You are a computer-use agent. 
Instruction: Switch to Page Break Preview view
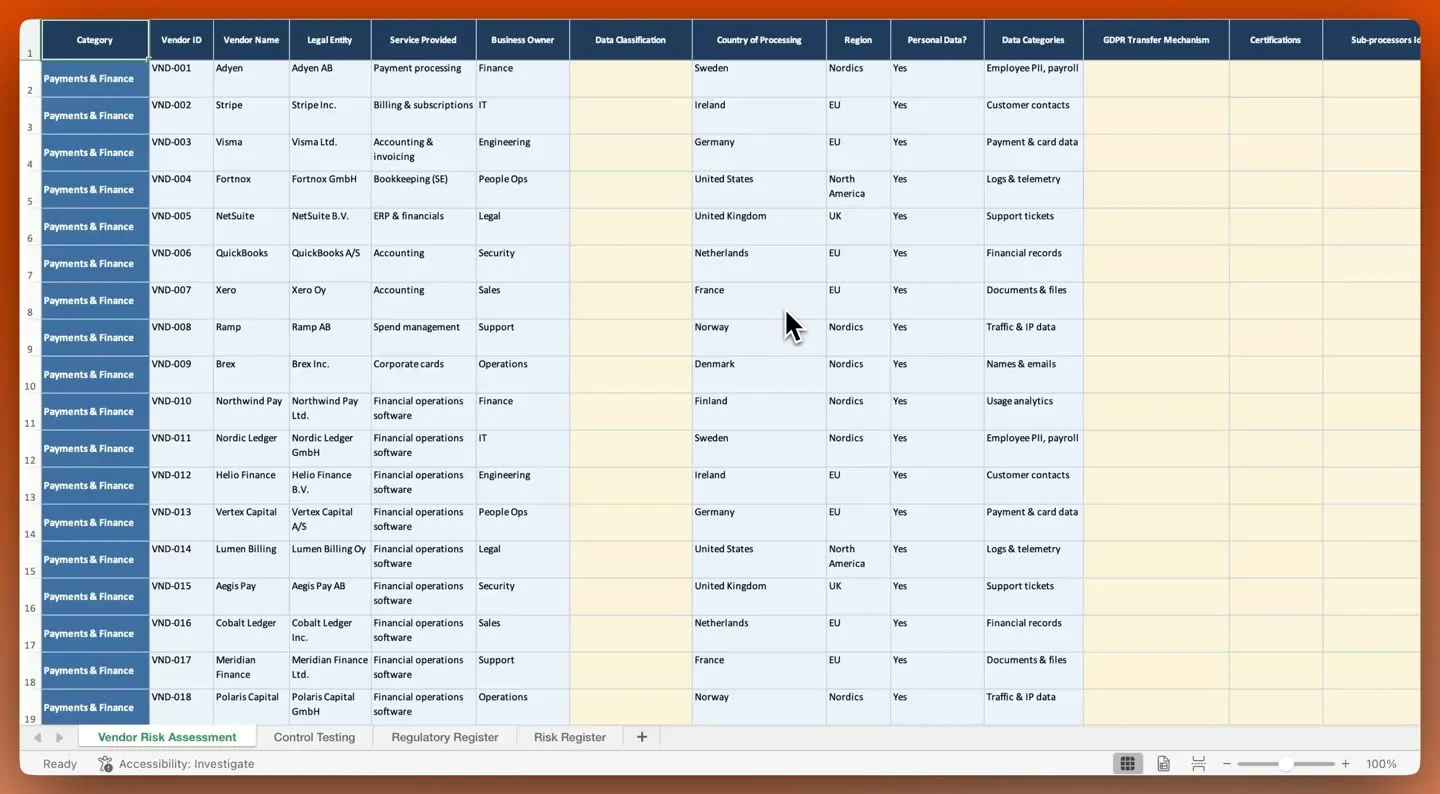1198,764
